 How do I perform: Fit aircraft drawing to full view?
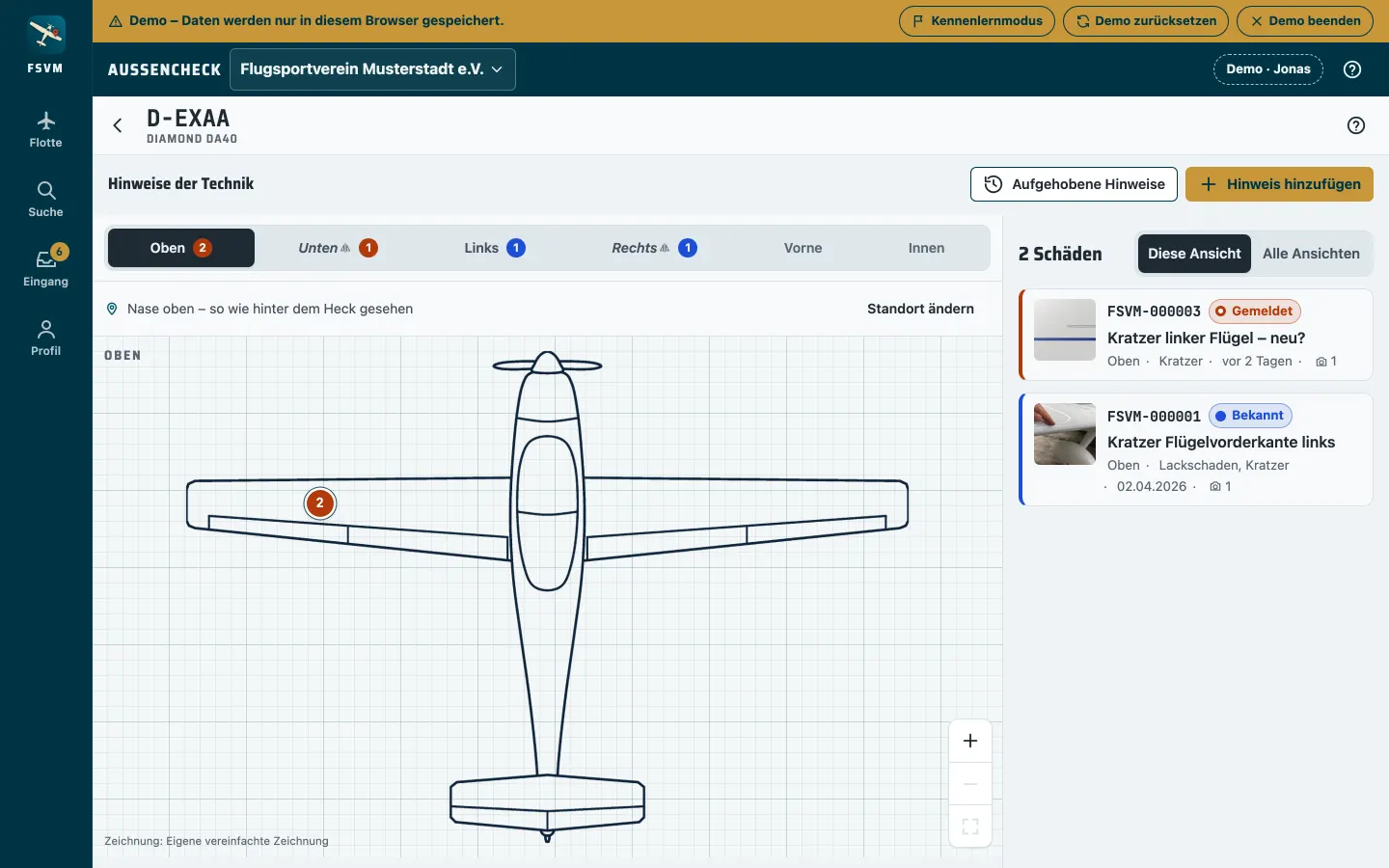coord(970,827)
